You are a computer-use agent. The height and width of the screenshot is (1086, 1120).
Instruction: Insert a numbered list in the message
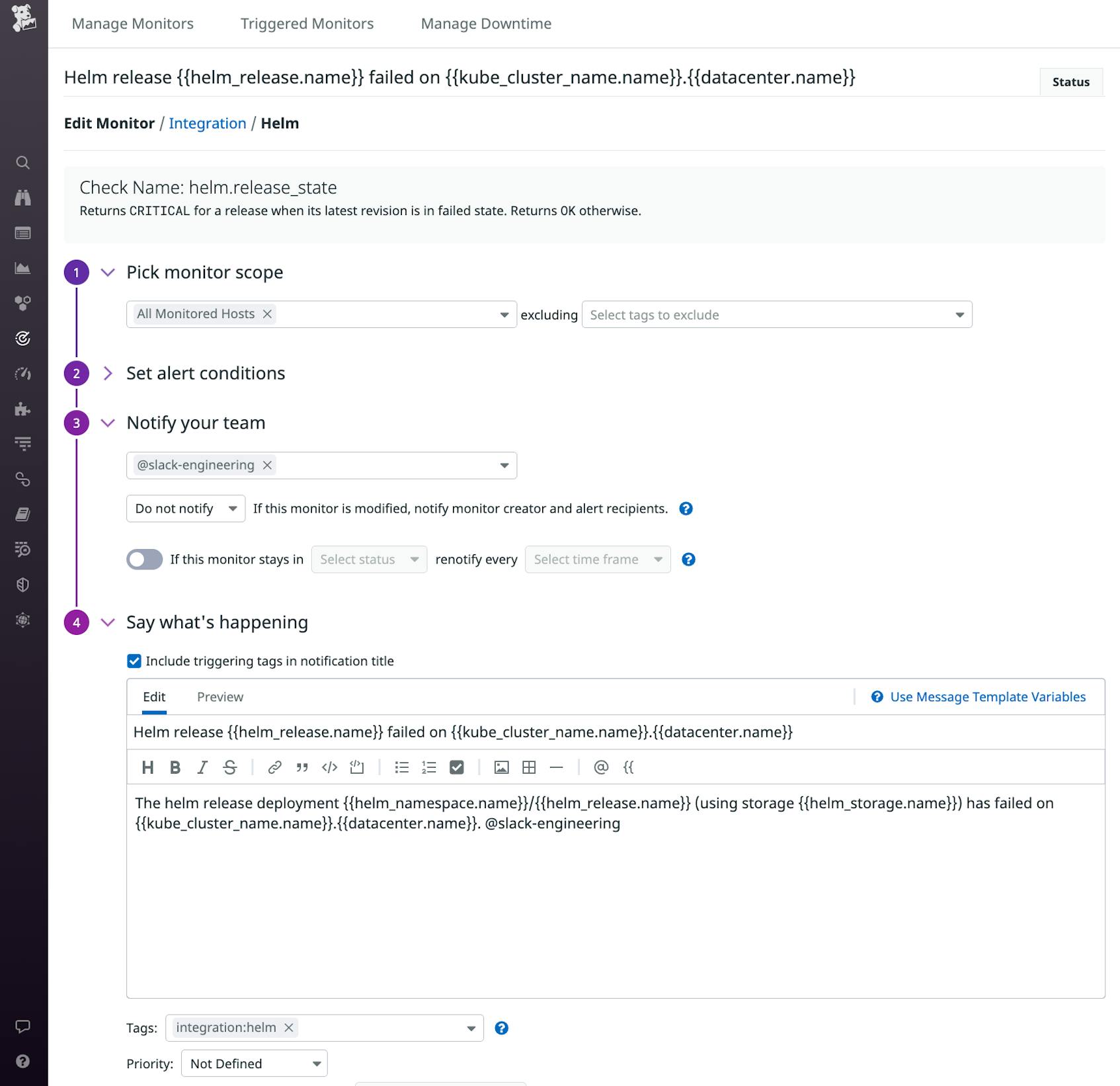(x=428, y=767)
